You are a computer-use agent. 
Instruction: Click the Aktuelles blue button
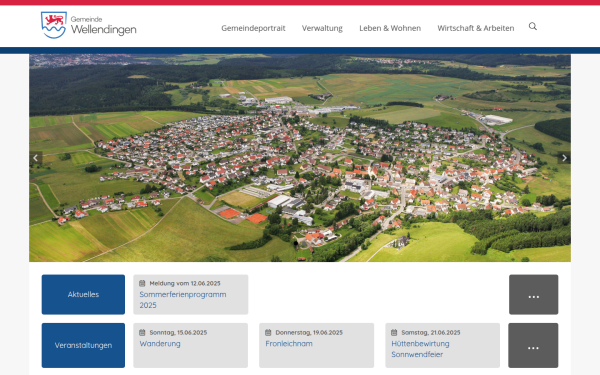pos(83,294)
